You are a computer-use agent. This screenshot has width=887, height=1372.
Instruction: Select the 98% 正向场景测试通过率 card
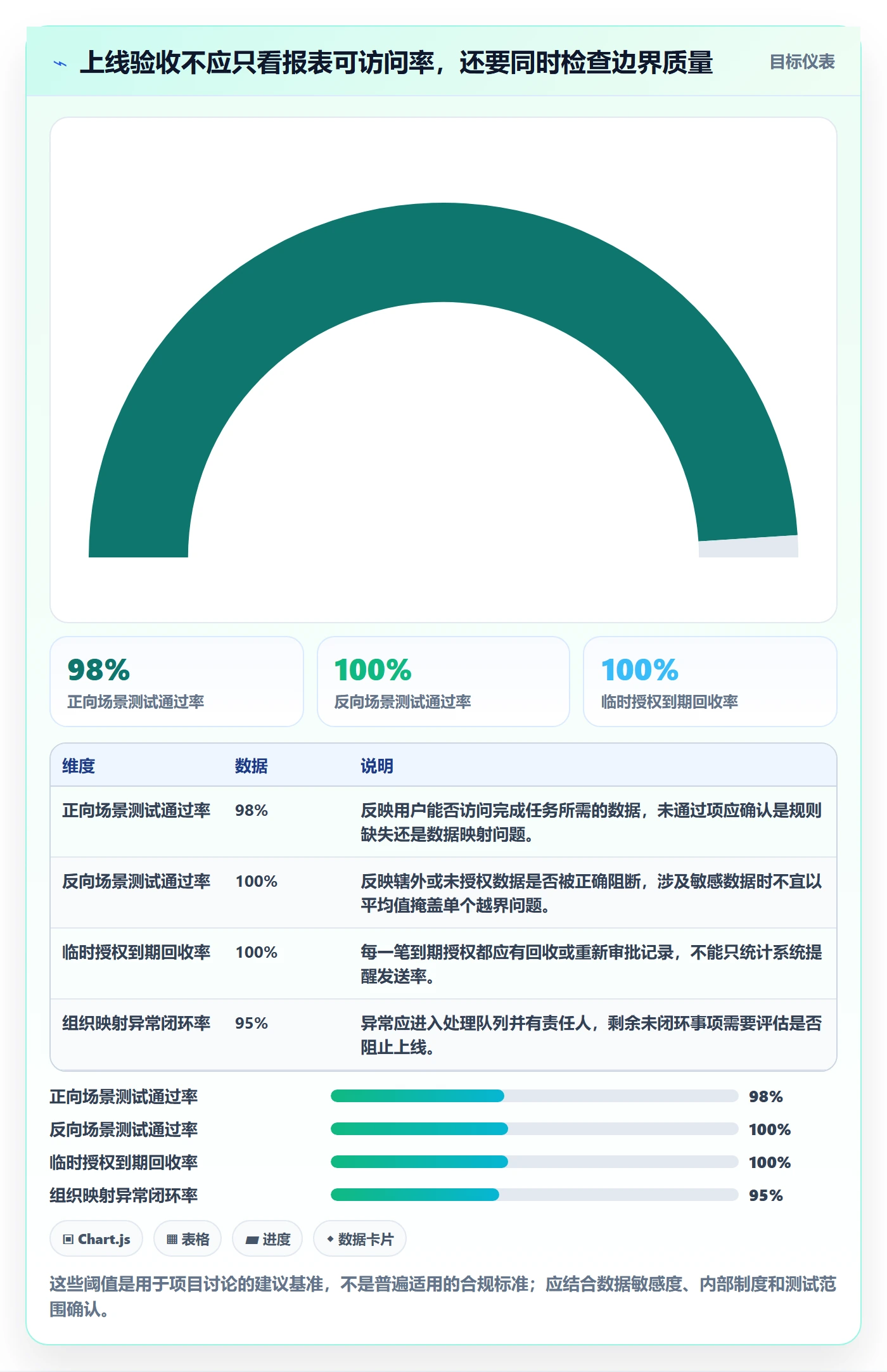click(x=177, y=682)
